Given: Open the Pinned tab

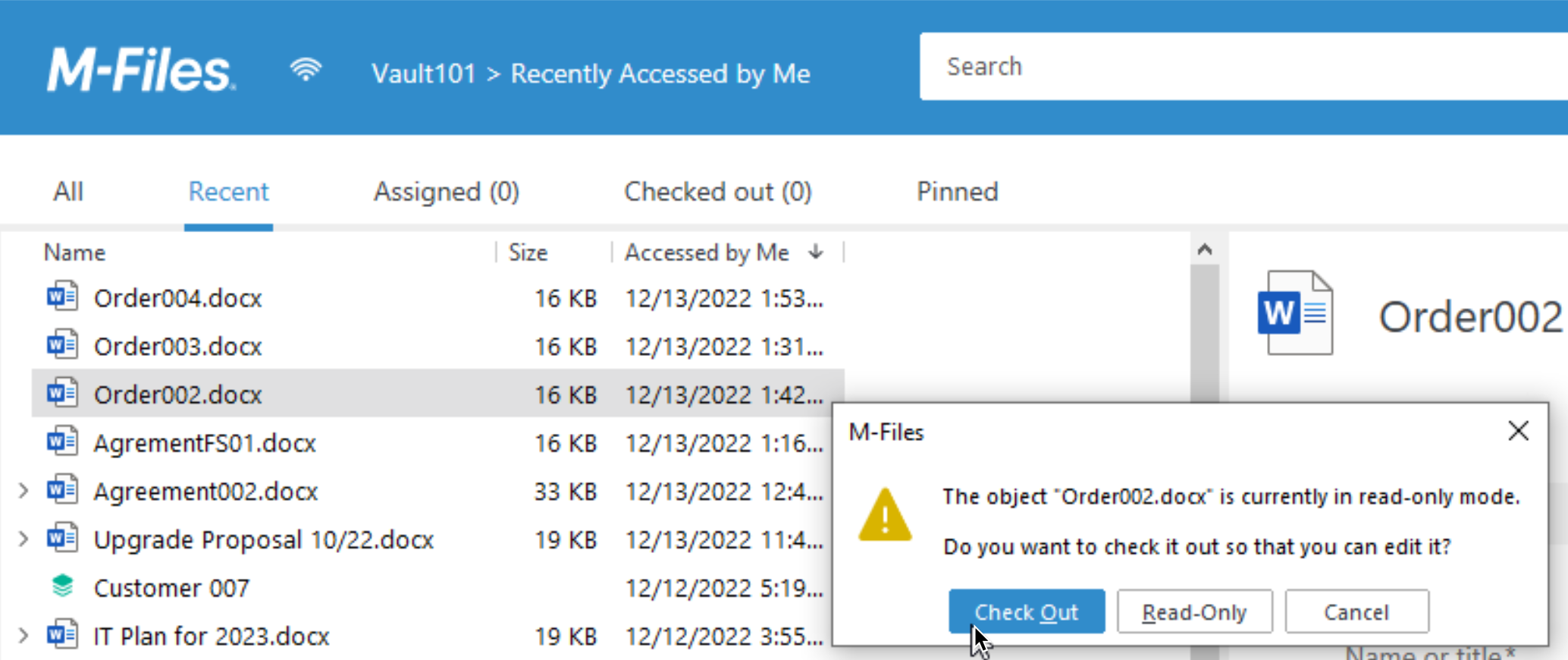Looking at the screenshot, I should point(957,191).
